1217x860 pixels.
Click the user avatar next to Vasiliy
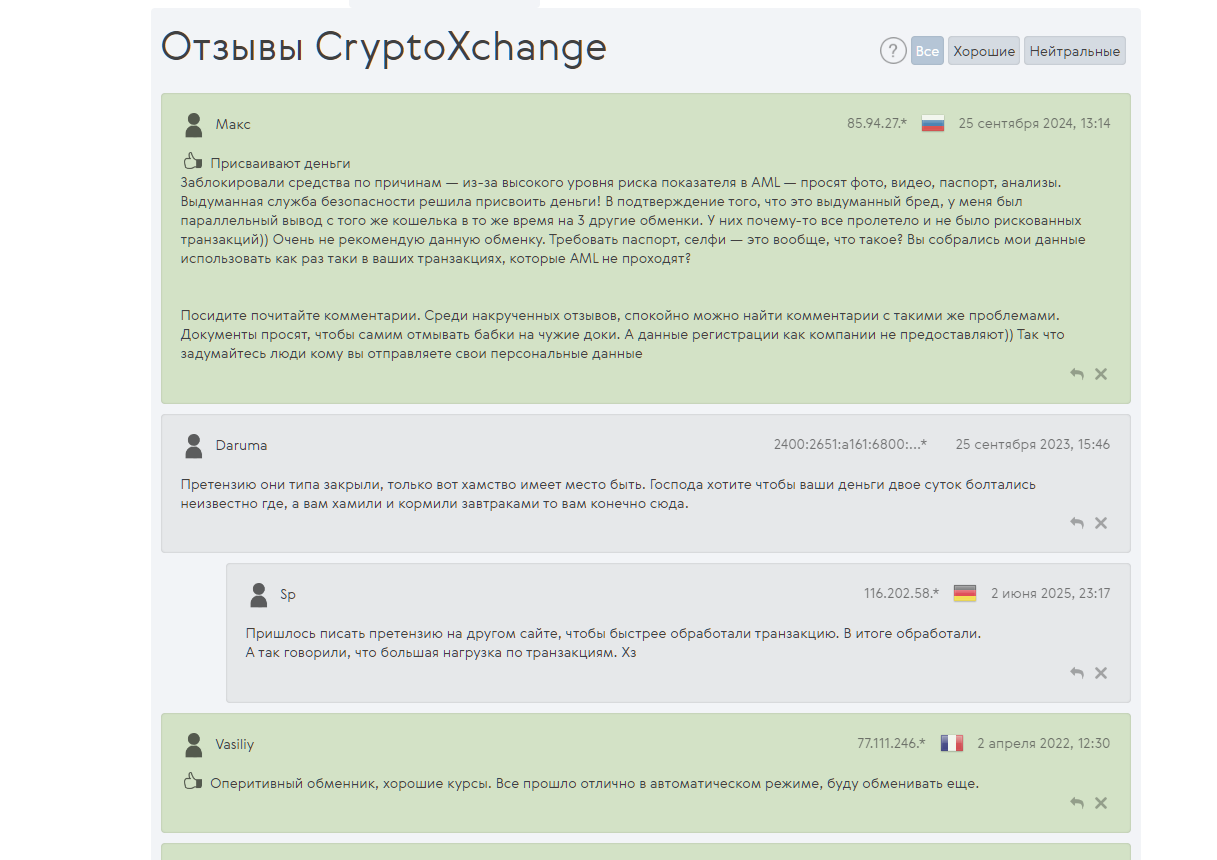pos(194,745)
